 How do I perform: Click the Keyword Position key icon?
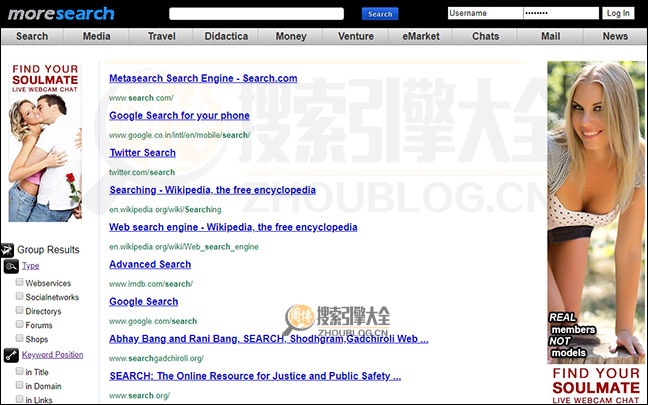click(11, 355)
